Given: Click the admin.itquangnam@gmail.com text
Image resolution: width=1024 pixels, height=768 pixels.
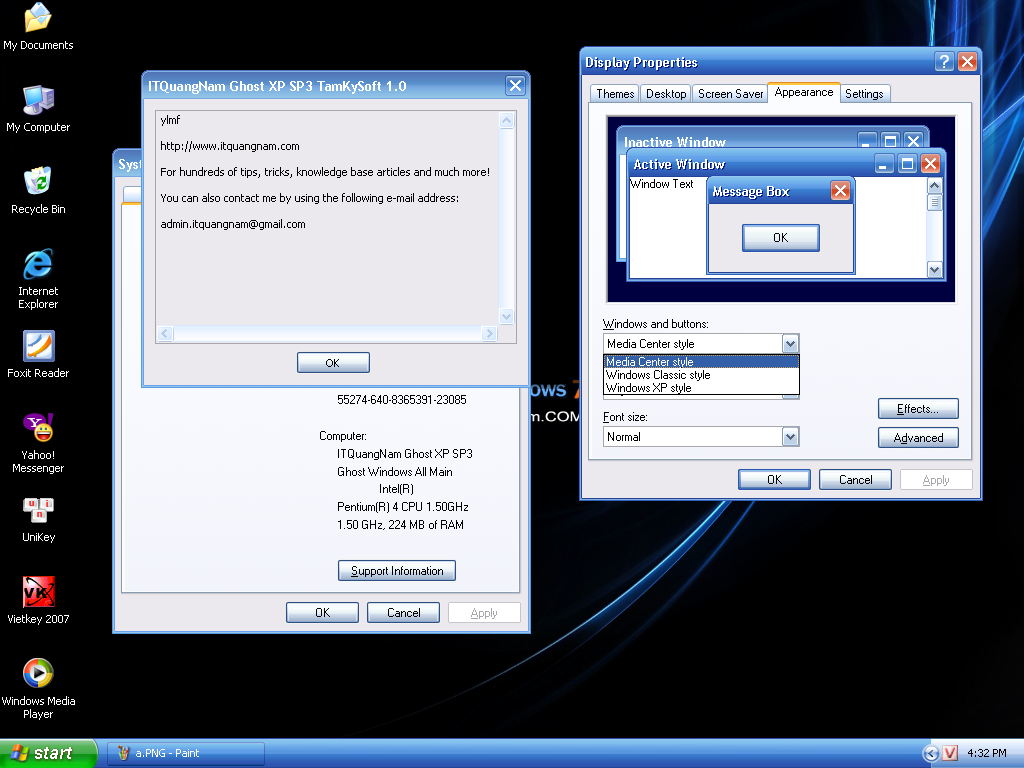Looking at the screenshot, I should pos(233,224).
